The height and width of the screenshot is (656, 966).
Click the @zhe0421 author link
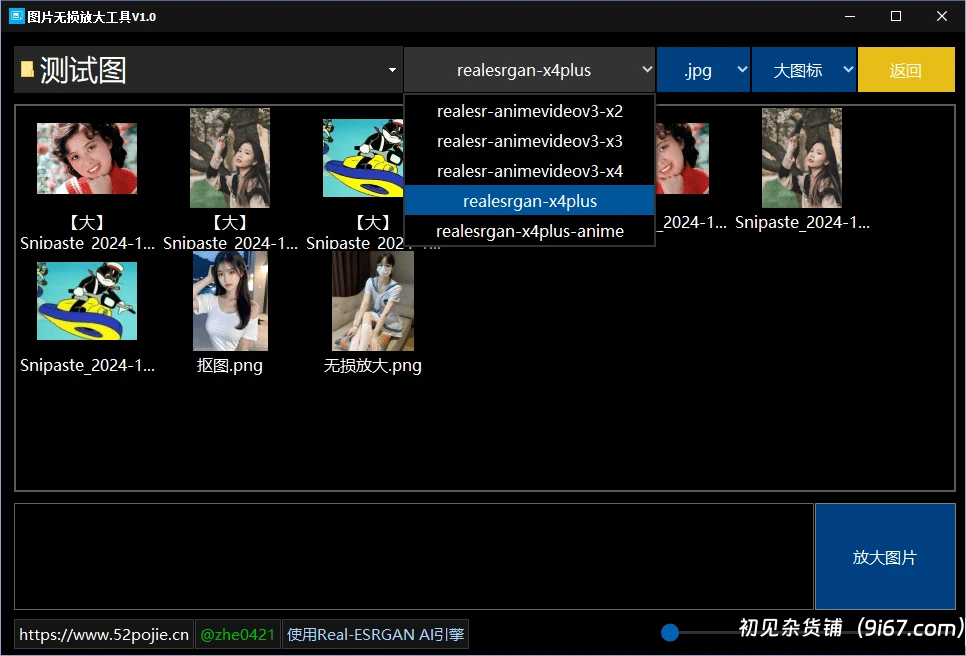click(x=237, y=633)
